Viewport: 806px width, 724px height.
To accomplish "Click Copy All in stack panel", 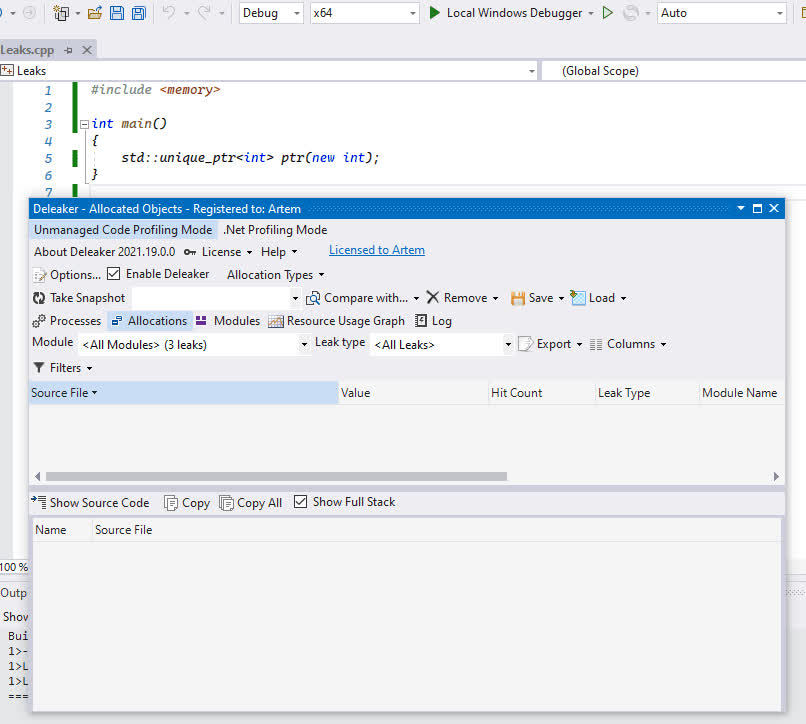I will click(x=250, y=502).
